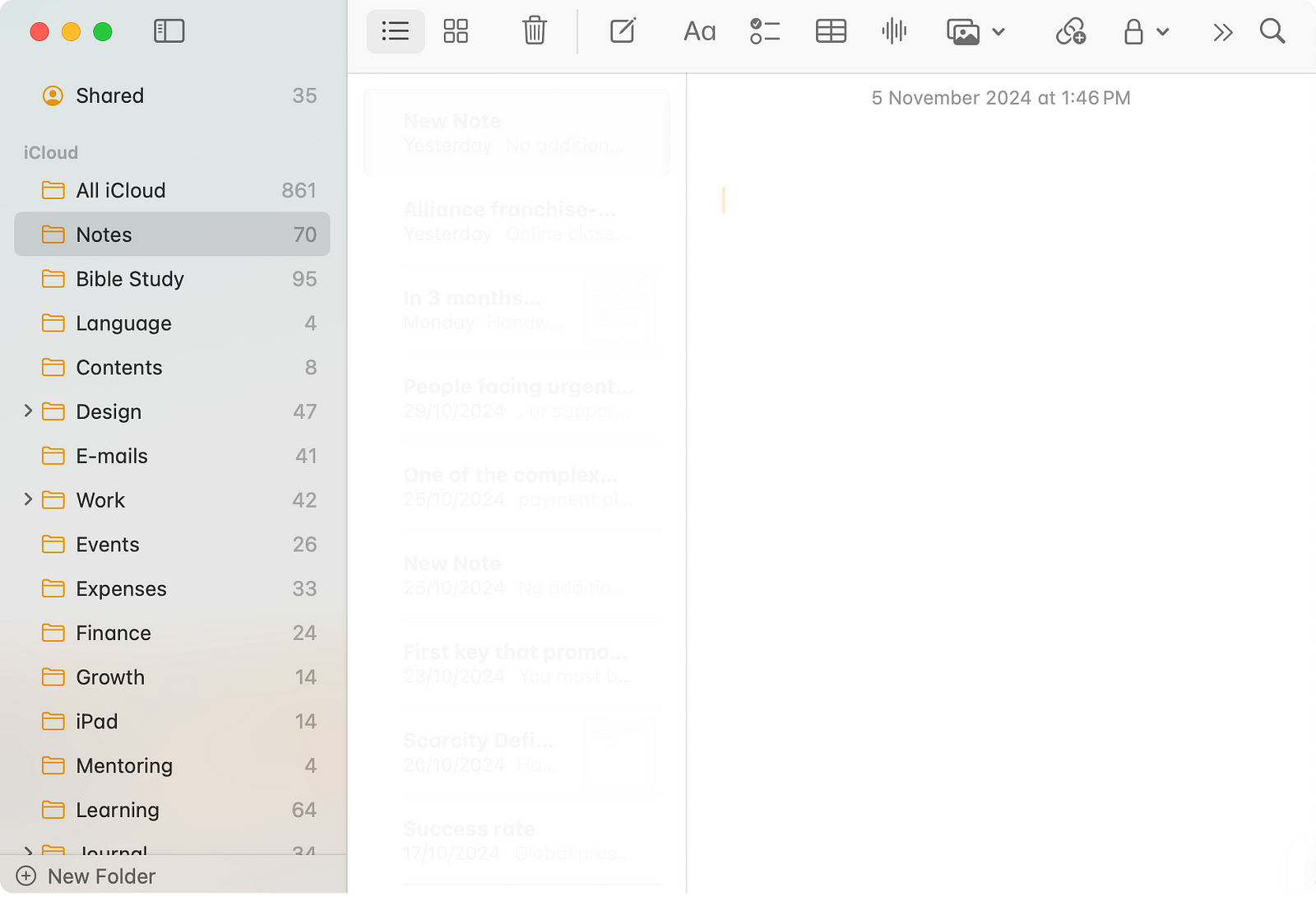Insert a table using table icon
1316x901 pixels.
tap(831, 31)
